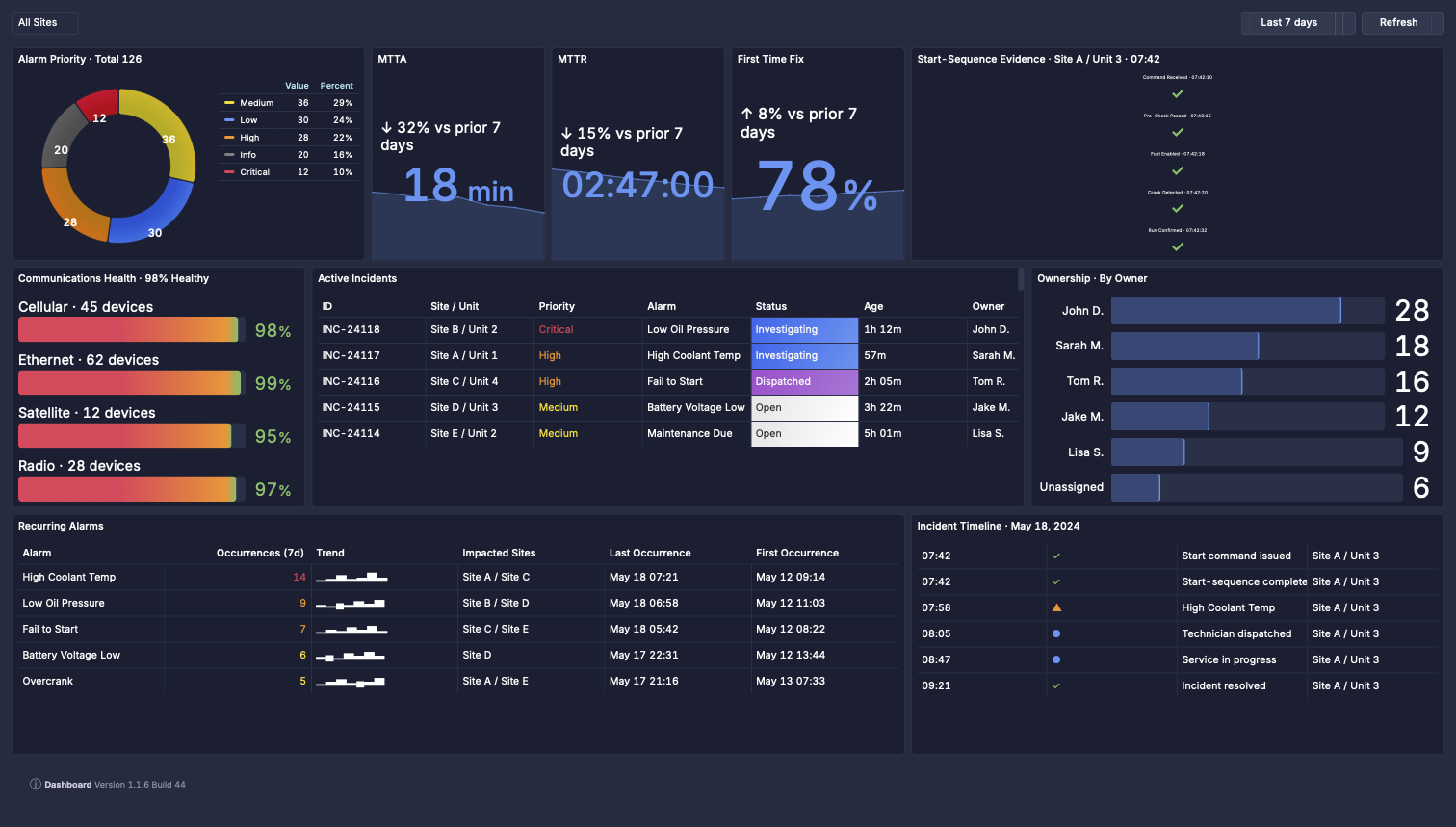Screen dimensions: 1456x827
Task: Sort legend by Percent column header
Action: click(x=337, y=86)
